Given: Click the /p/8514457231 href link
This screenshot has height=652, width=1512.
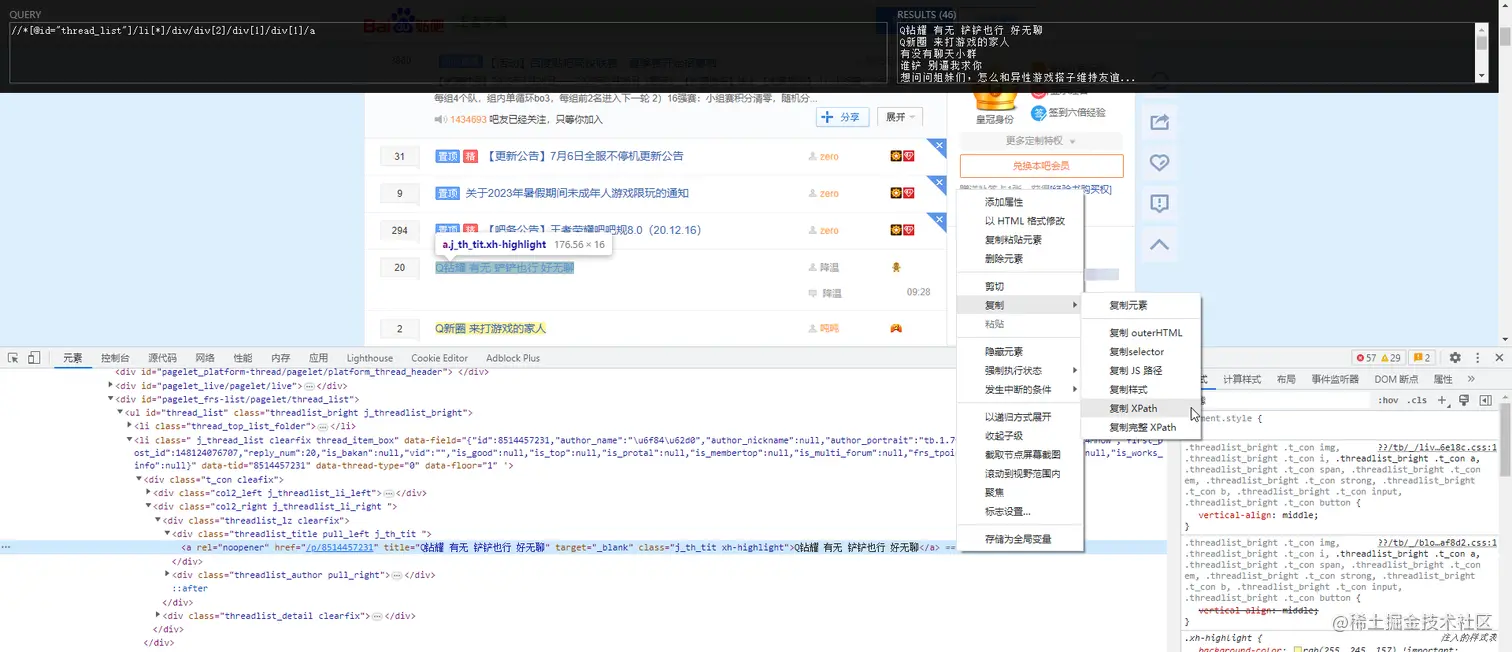Looking at the screenshot, I should point(340,548).
